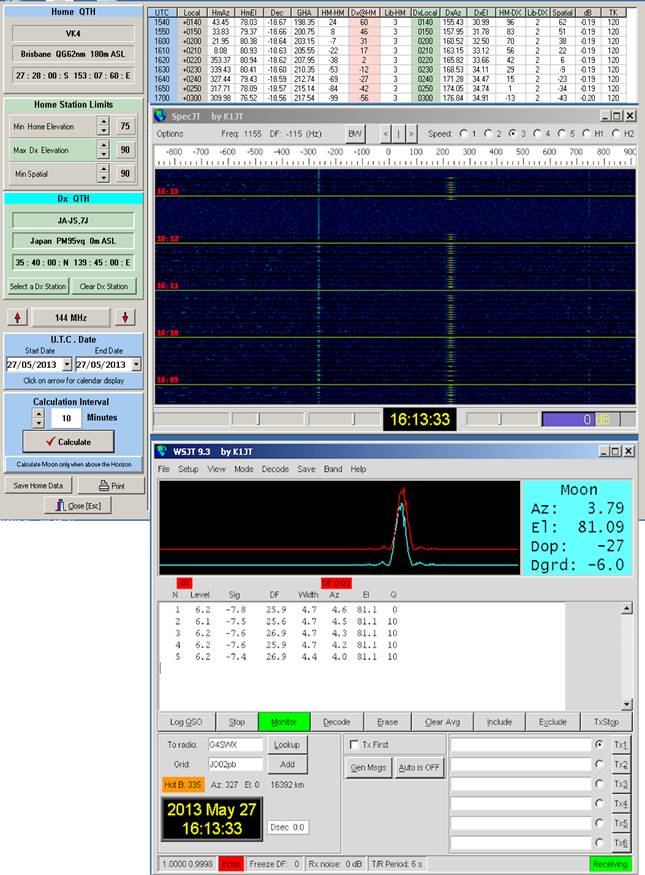
Task: Click the left arrow button in SpecJT toolbar
Action: pos(386,133)
